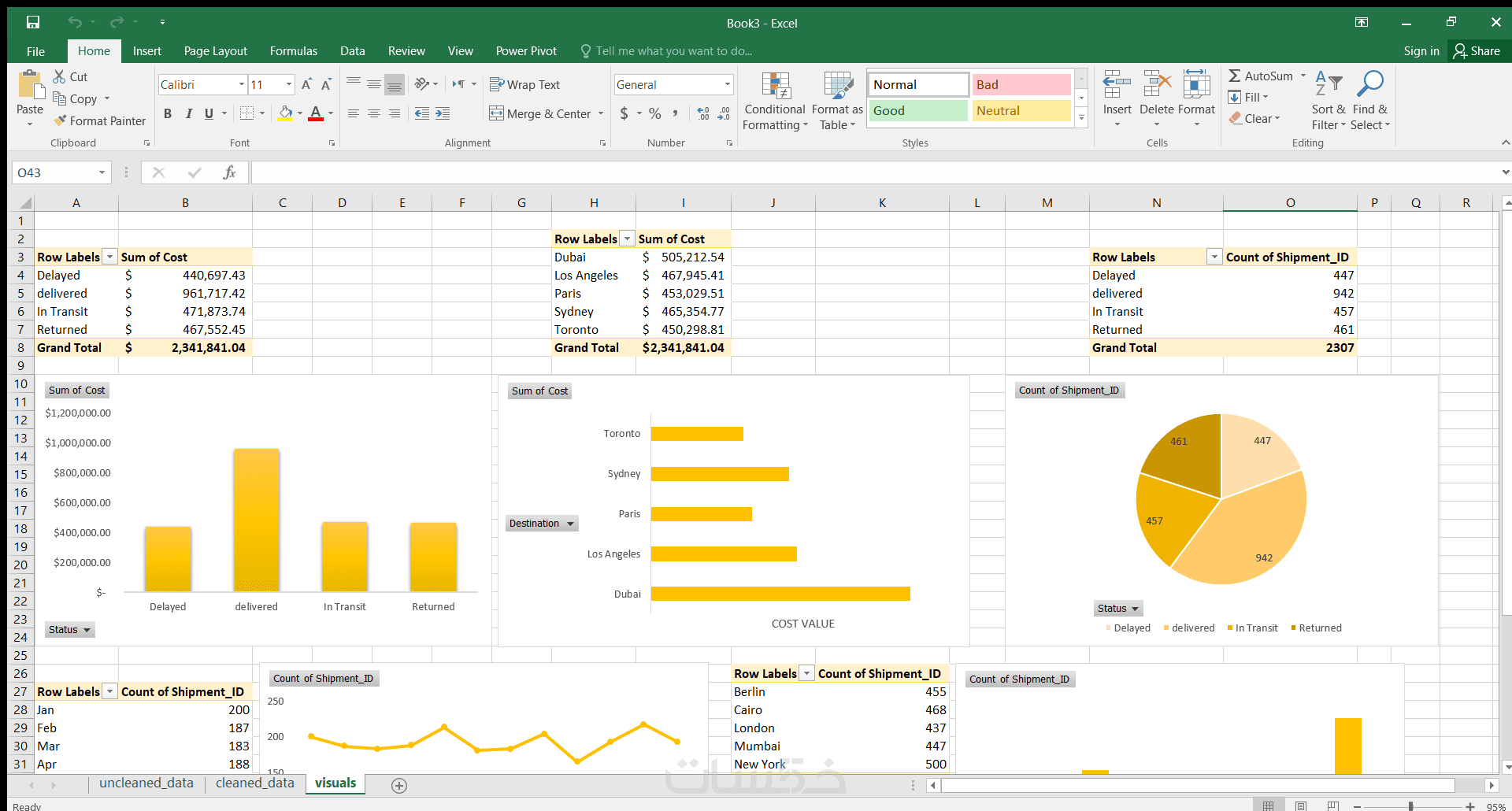The image size is (1512, 811).
Task: Click the AutoSum sigma icon
Action: pos(1235,76)
